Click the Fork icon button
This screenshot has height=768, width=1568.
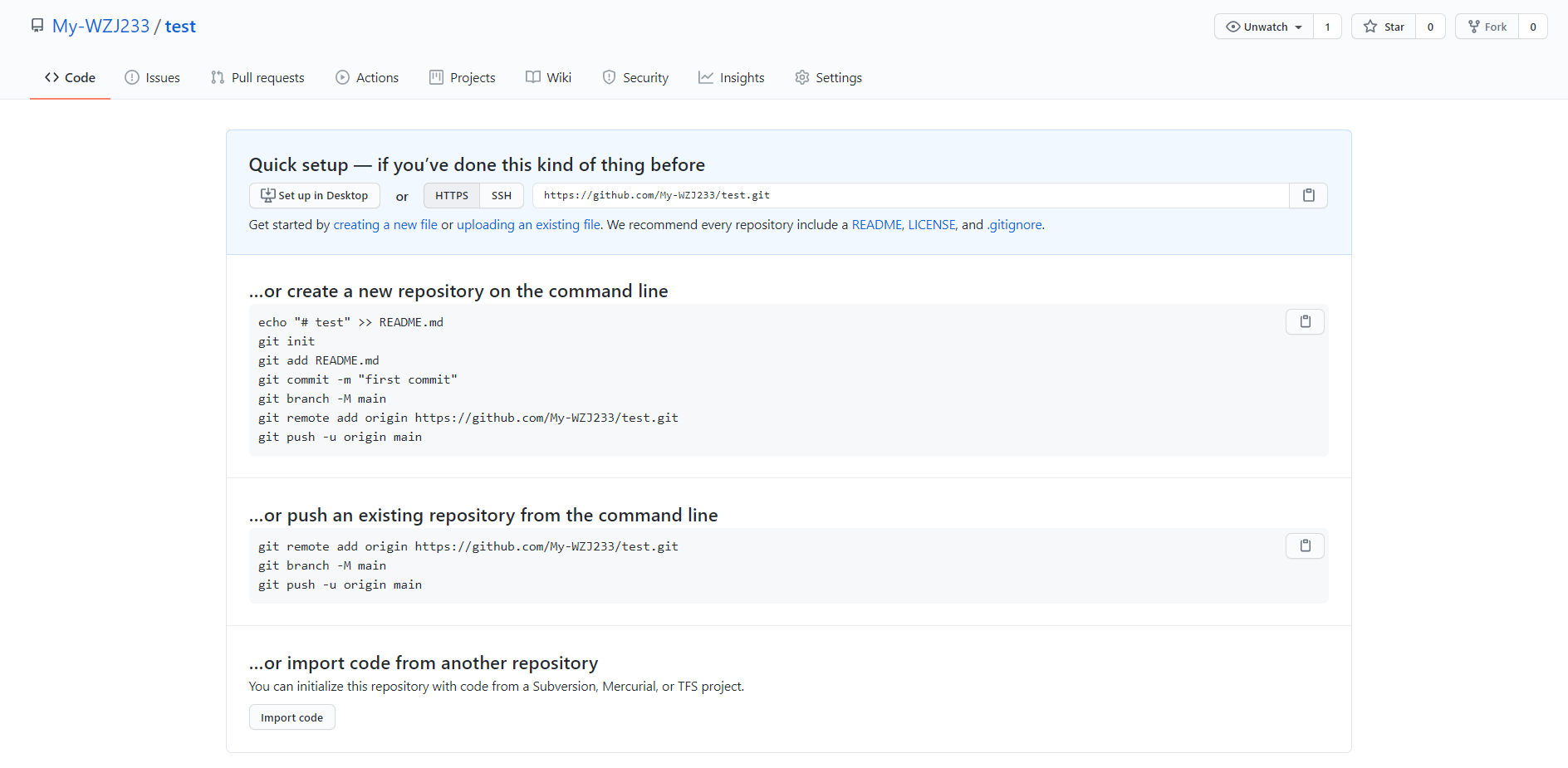pos(1487,27)
